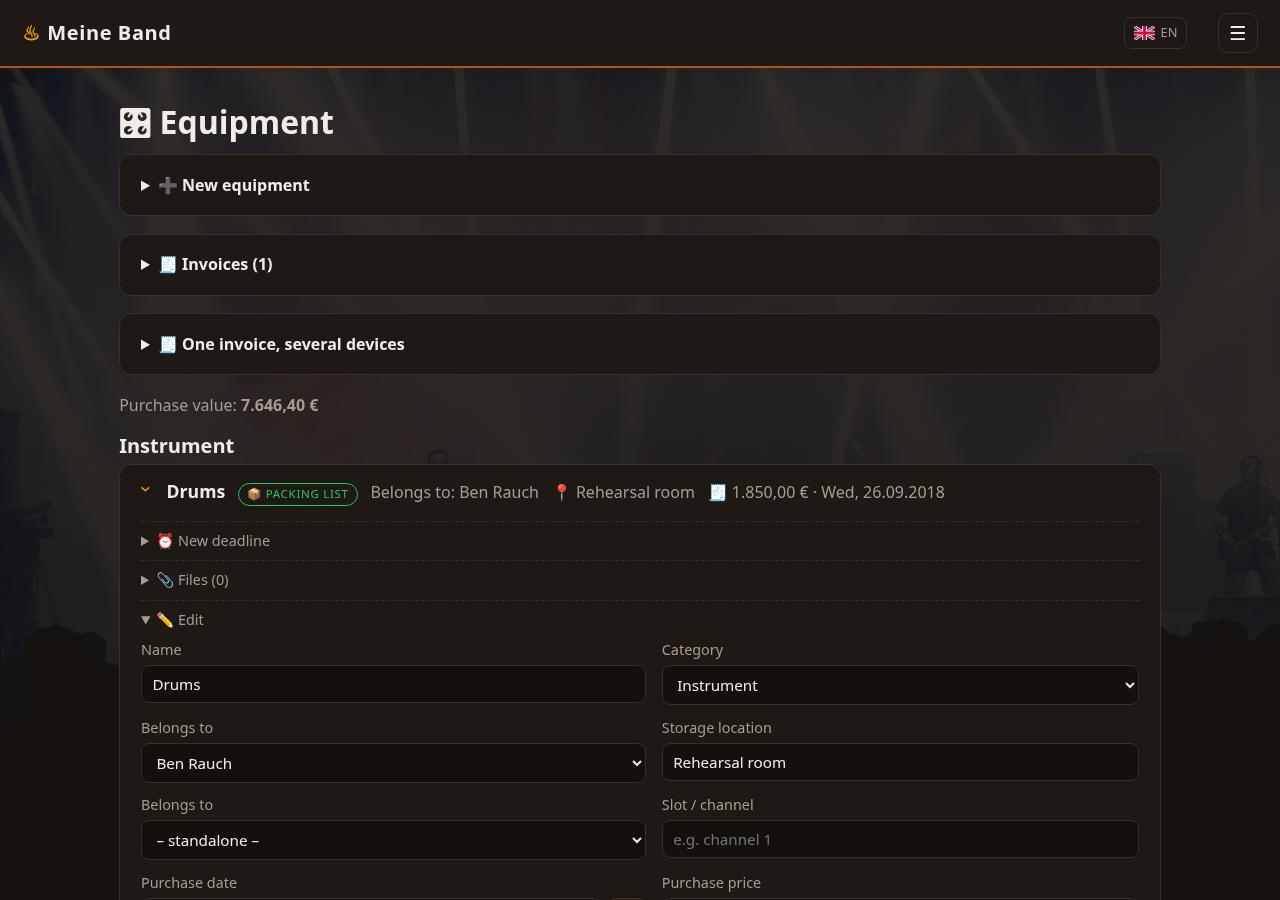Screen dimensions: 1280x900
Task: Click the receipt icon beside One invoice, several devices
Action: pos(167,344)
